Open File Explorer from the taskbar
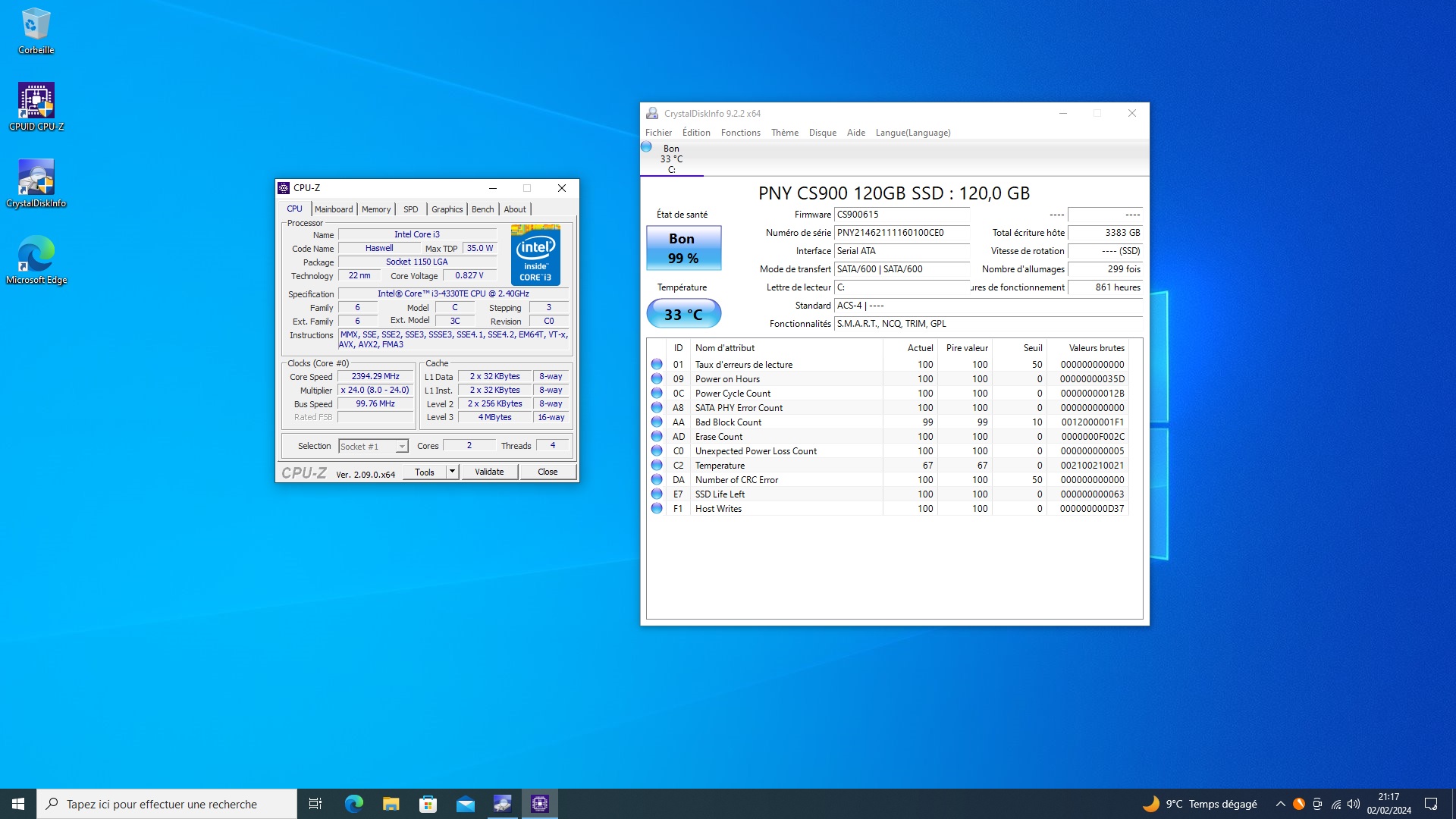Screen dimensions: 1456x819 coord(391,804)
